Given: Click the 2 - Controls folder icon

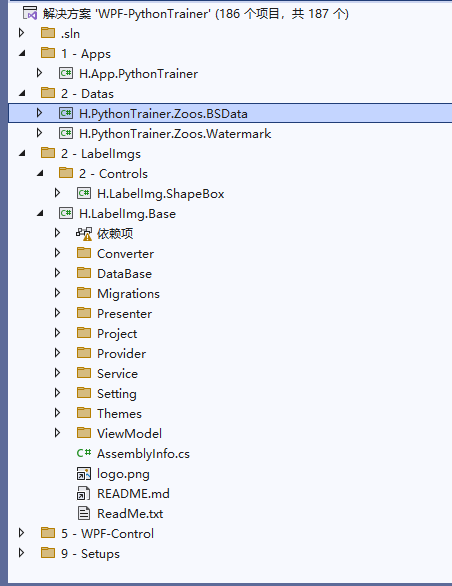Looking at the screenshot, I should (66, 173).
